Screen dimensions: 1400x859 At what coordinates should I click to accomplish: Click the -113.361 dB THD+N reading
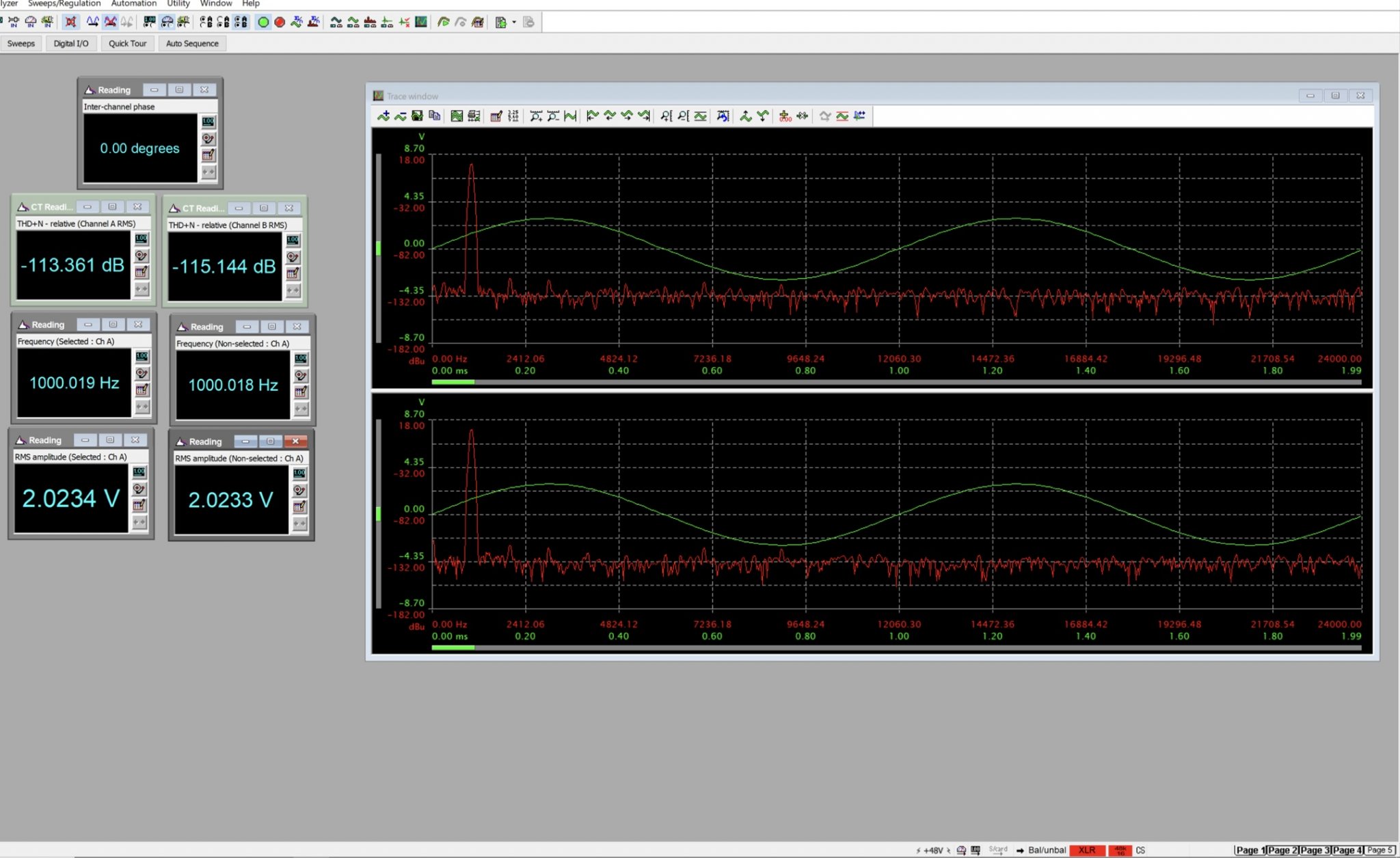[72, 265]
